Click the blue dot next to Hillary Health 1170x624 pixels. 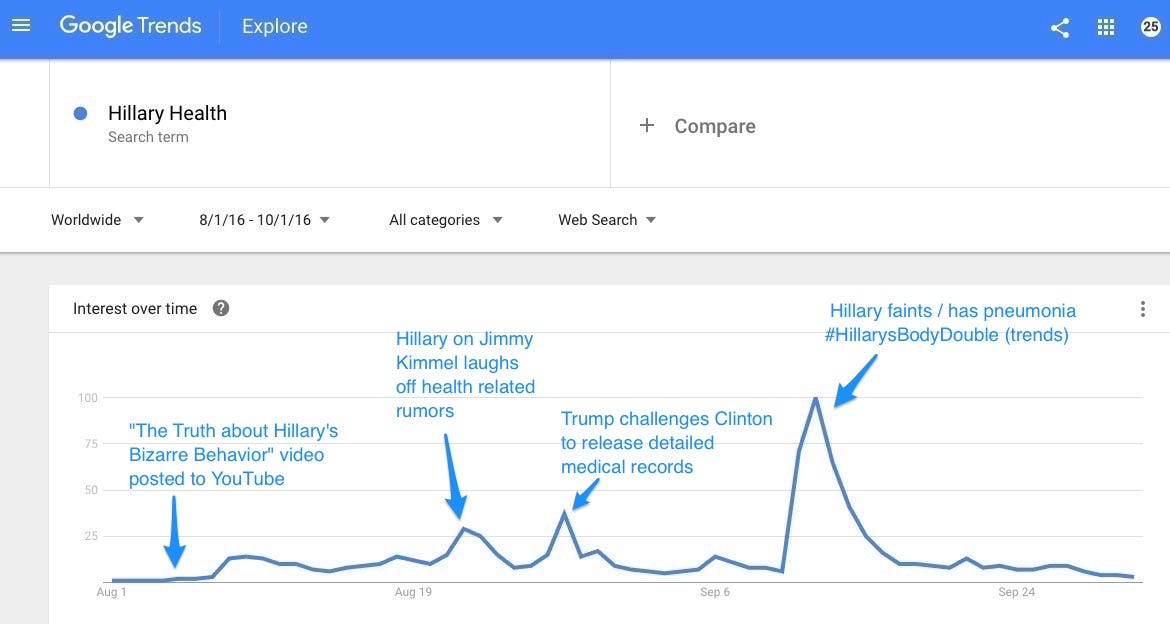80,113
